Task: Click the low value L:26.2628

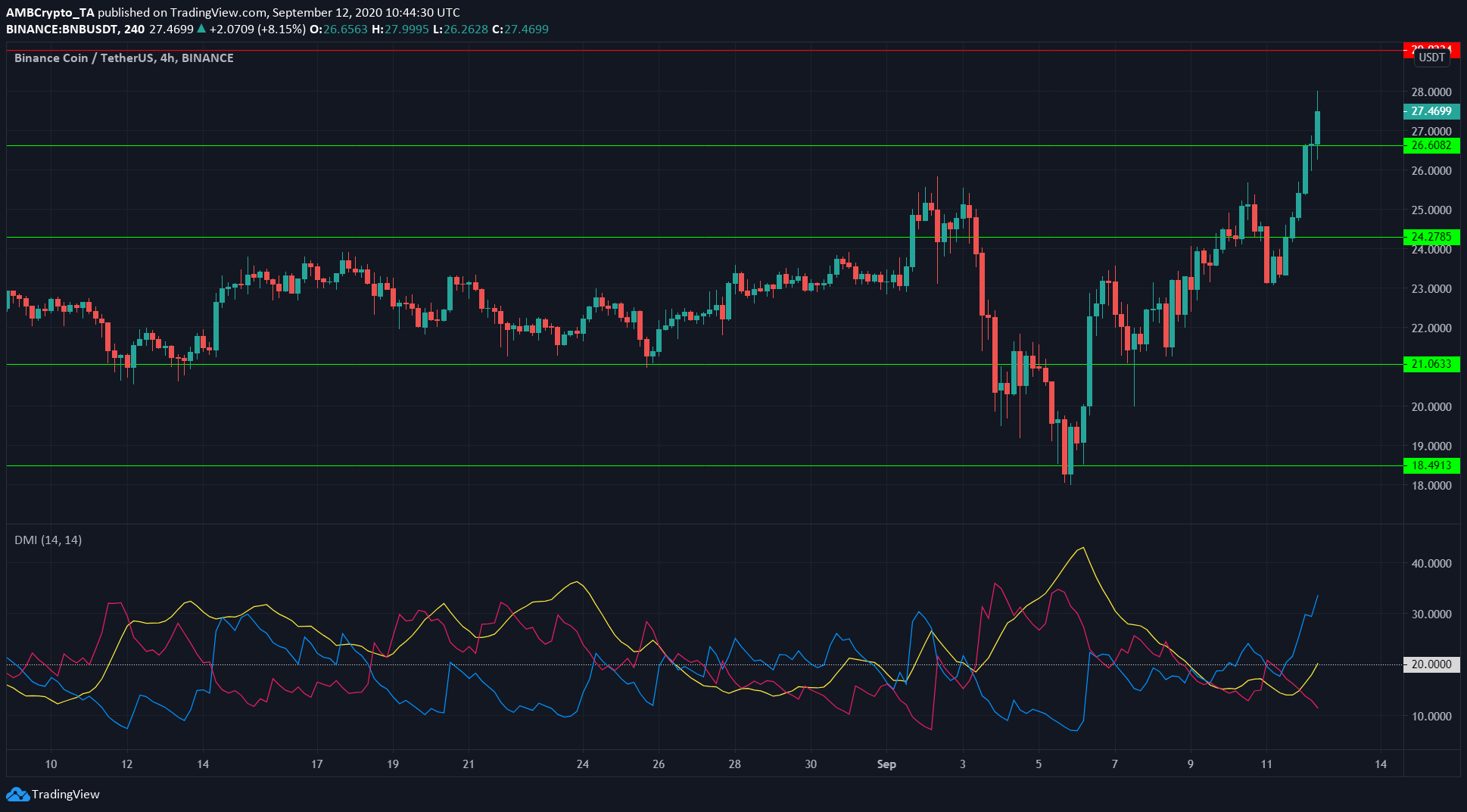Action: pos(461,29)
